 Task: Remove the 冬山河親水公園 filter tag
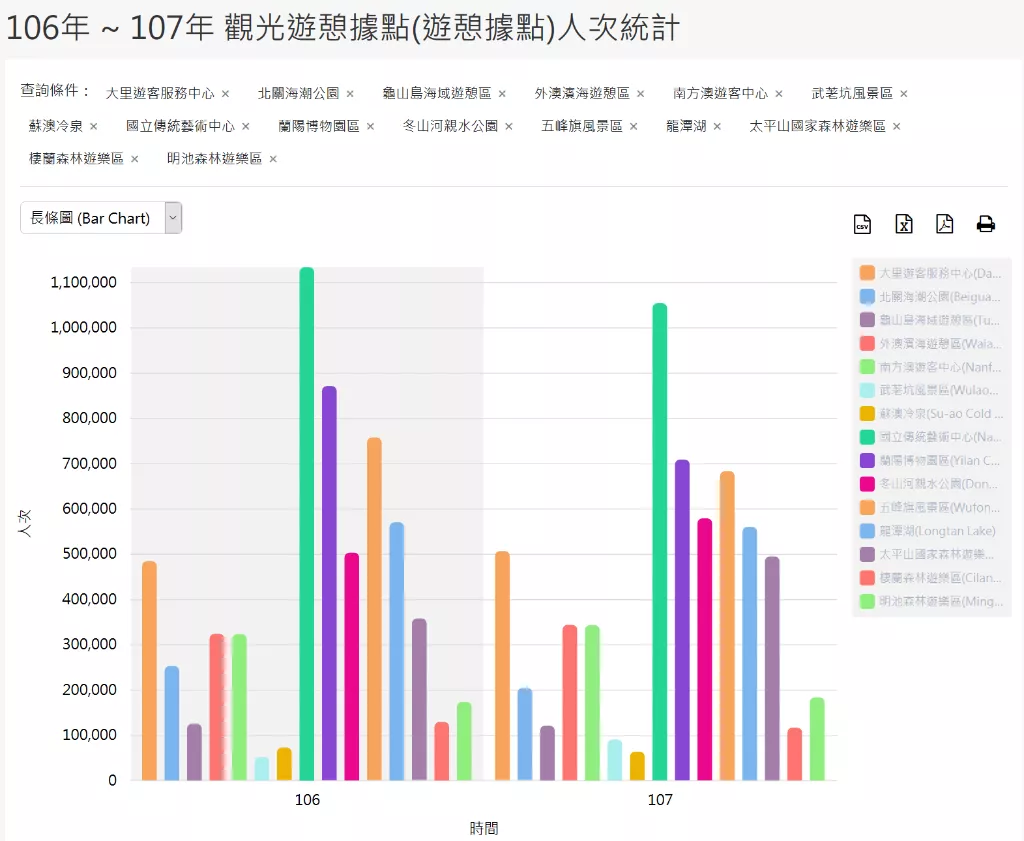click(x=509, y=127)
